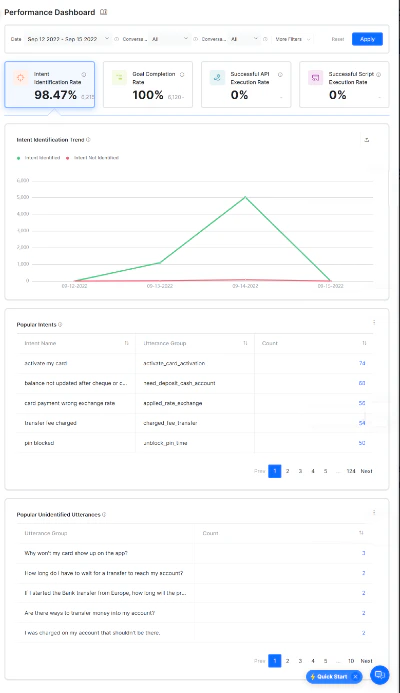This screenshot has width=400, height=693.
Task: Click Next in Popular Intents pagination
Action: (366, 471)
